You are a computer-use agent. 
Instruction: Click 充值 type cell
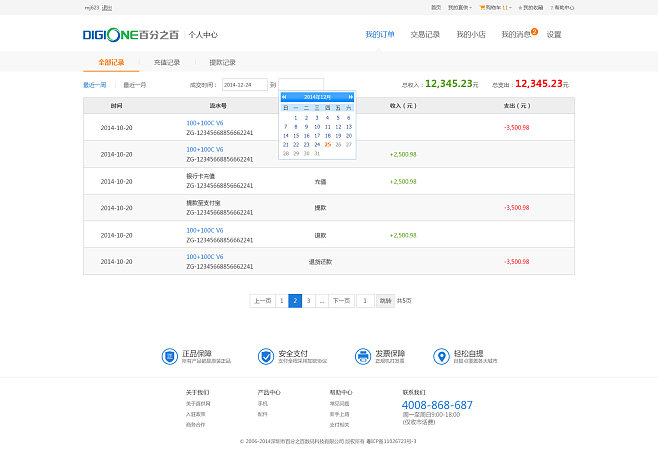coord(320,182)
